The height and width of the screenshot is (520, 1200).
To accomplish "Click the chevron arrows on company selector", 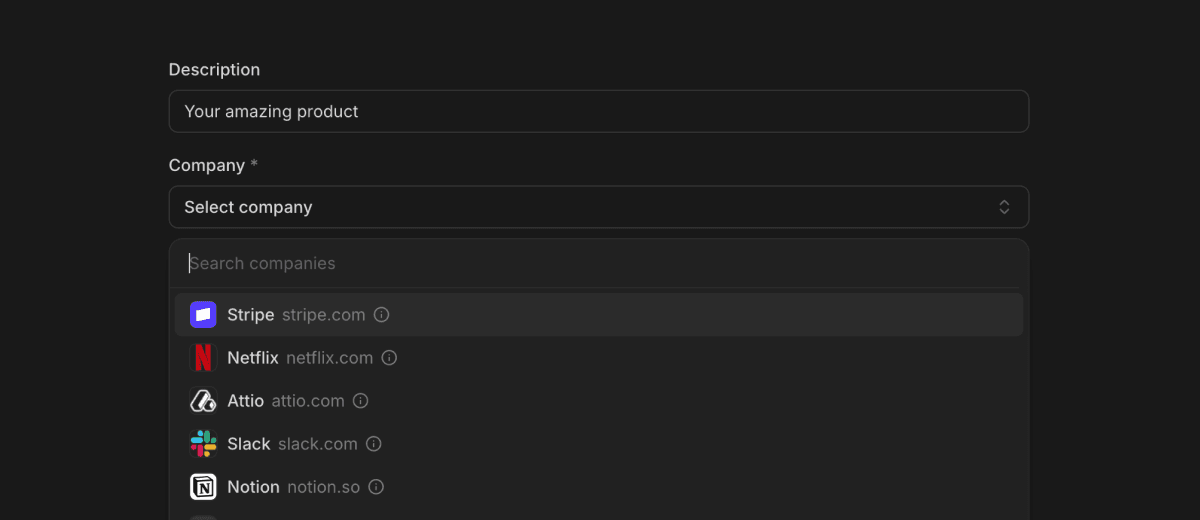I will [1004, 207].
